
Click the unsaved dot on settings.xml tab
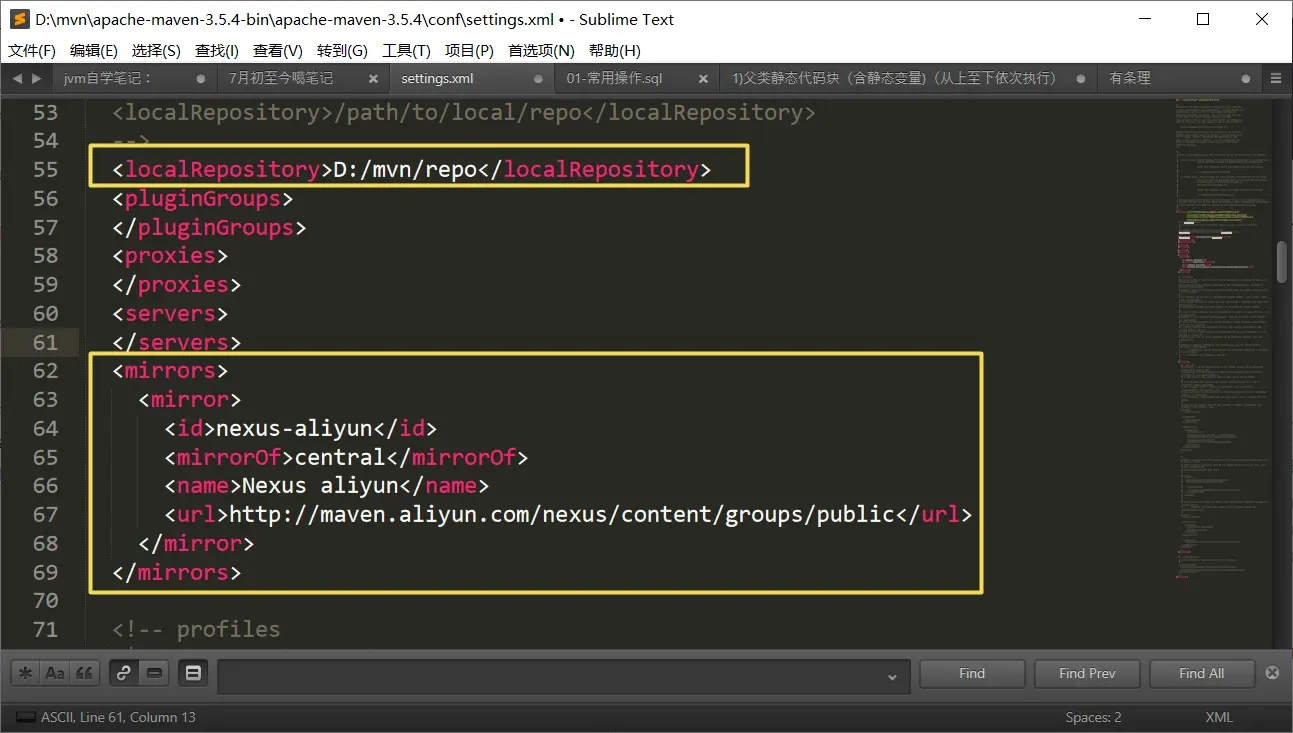click(x=539, y=78)
